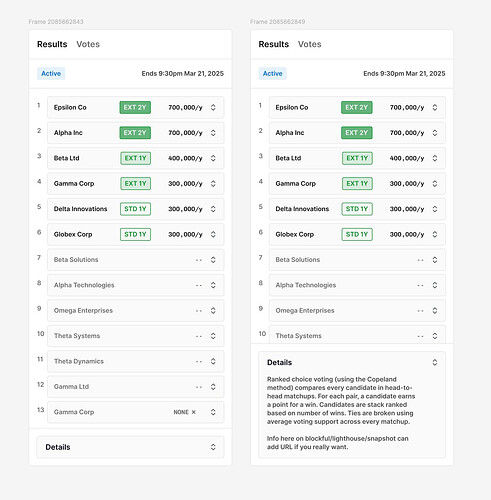Viewport: 491px width, 500px height.
Task: Expand Epsilon Co row in left frame
Action: 213,107
